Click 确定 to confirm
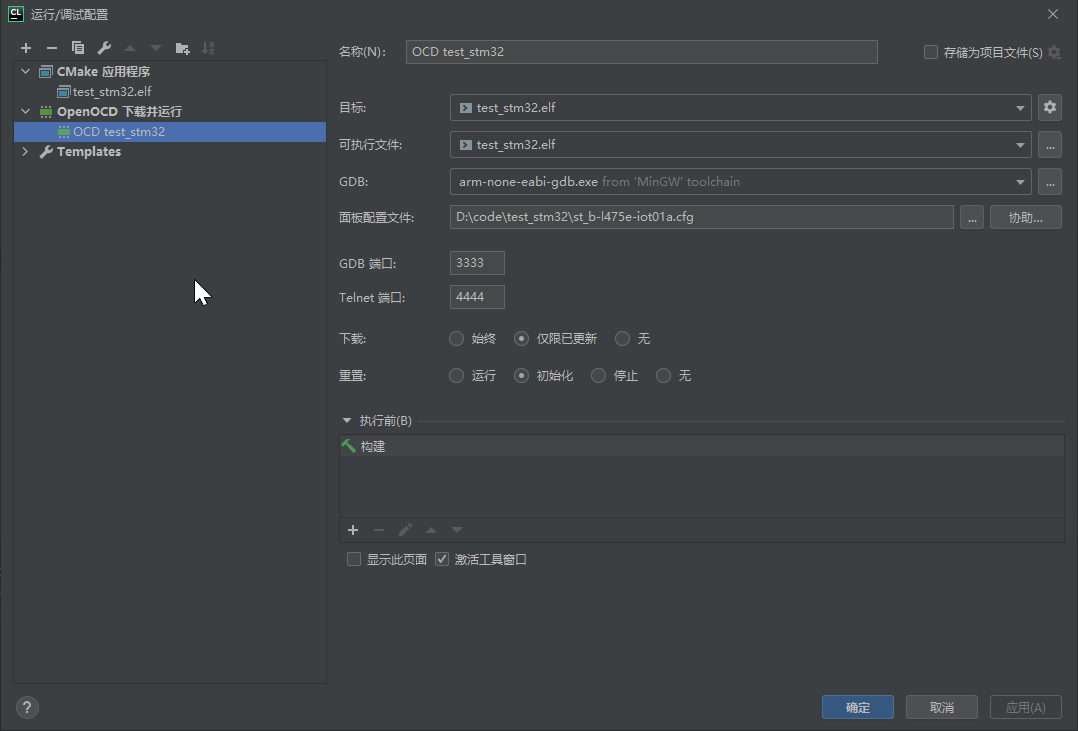Viewport: 1078px width, 731px height. 857,707
